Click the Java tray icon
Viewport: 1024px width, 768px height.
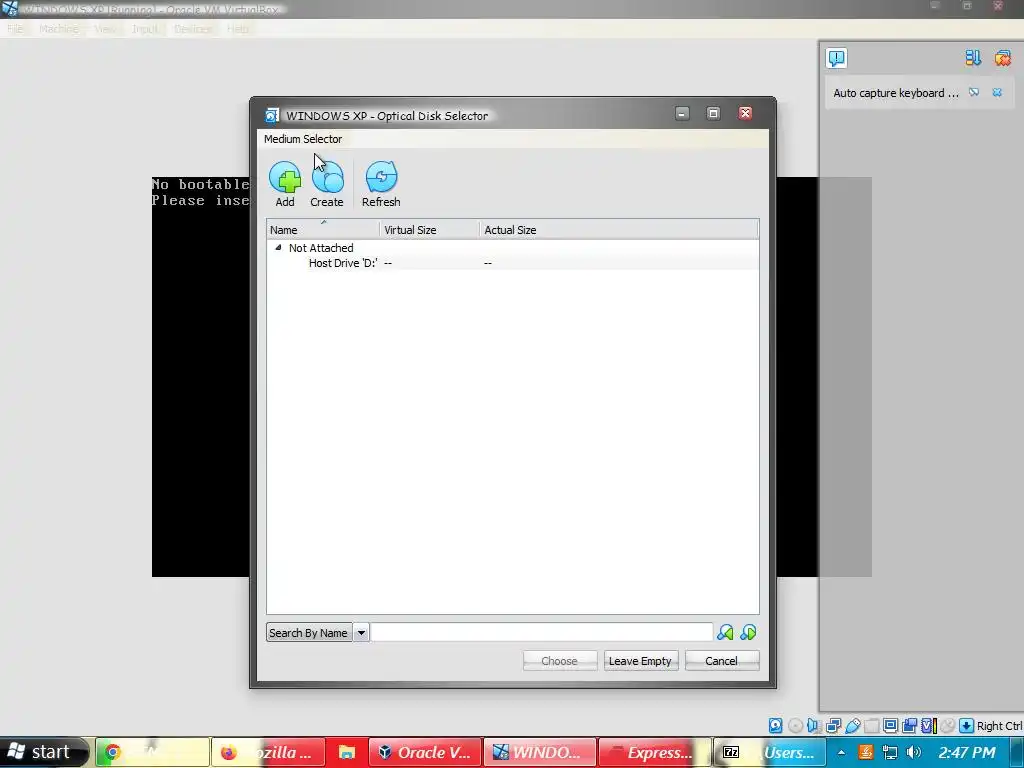click(x=866, y=752)
